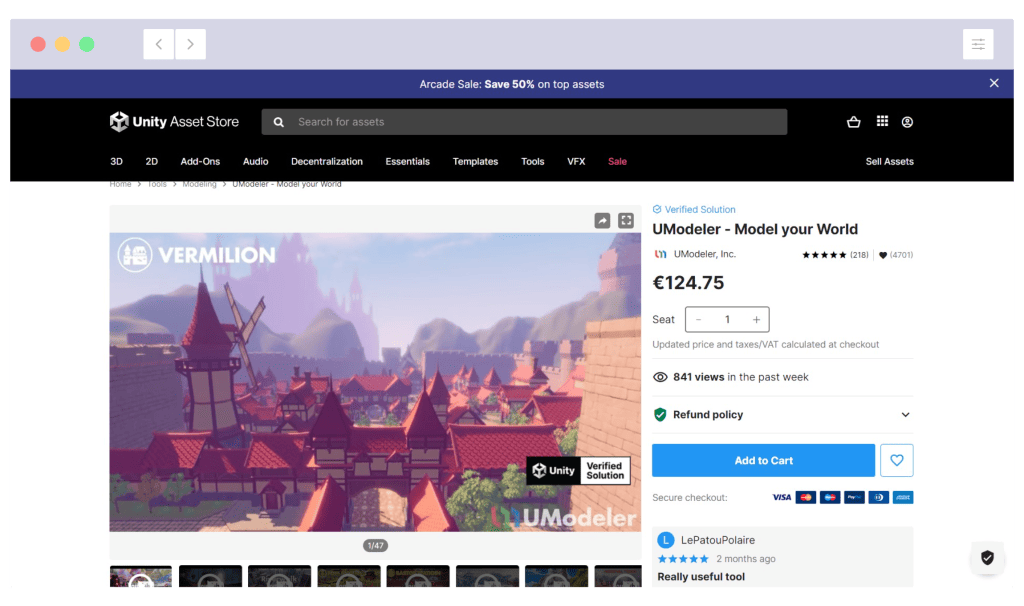Decrease seat quantity with minus button
Viewport: 1024px width, 606px height.
point(698,320)
